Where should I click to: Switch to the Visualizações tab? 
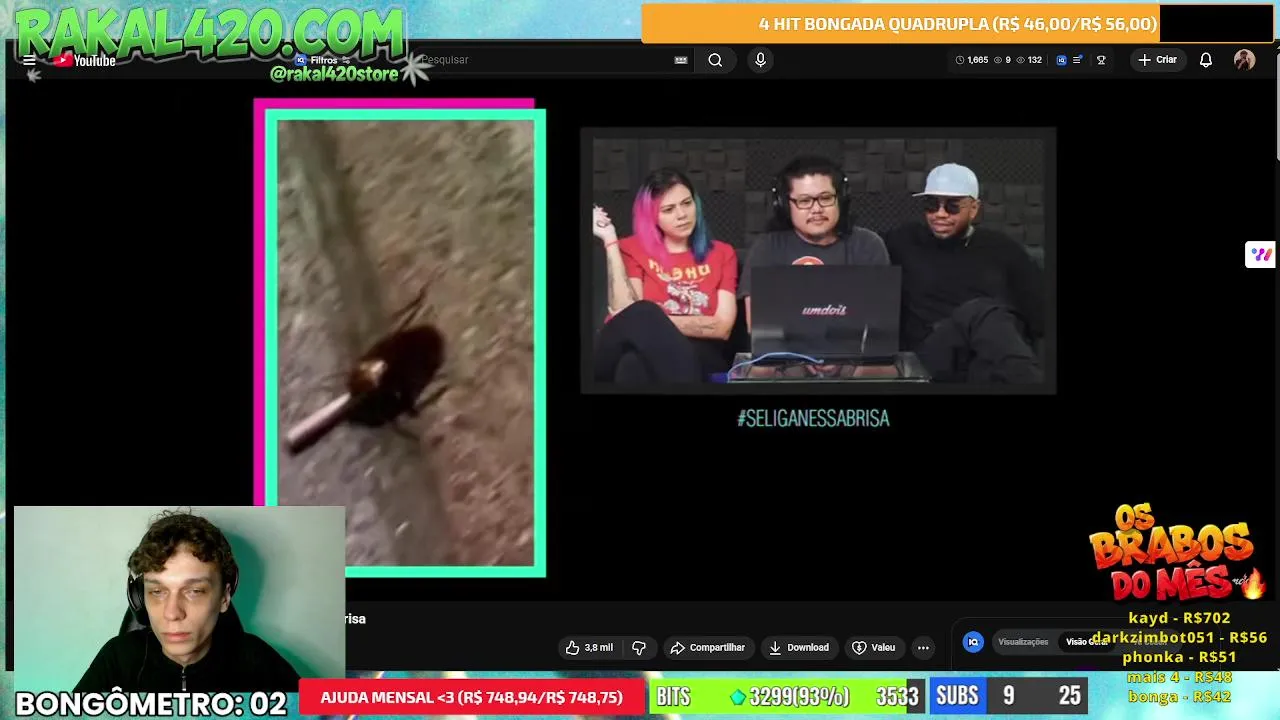pos(1023,642)
